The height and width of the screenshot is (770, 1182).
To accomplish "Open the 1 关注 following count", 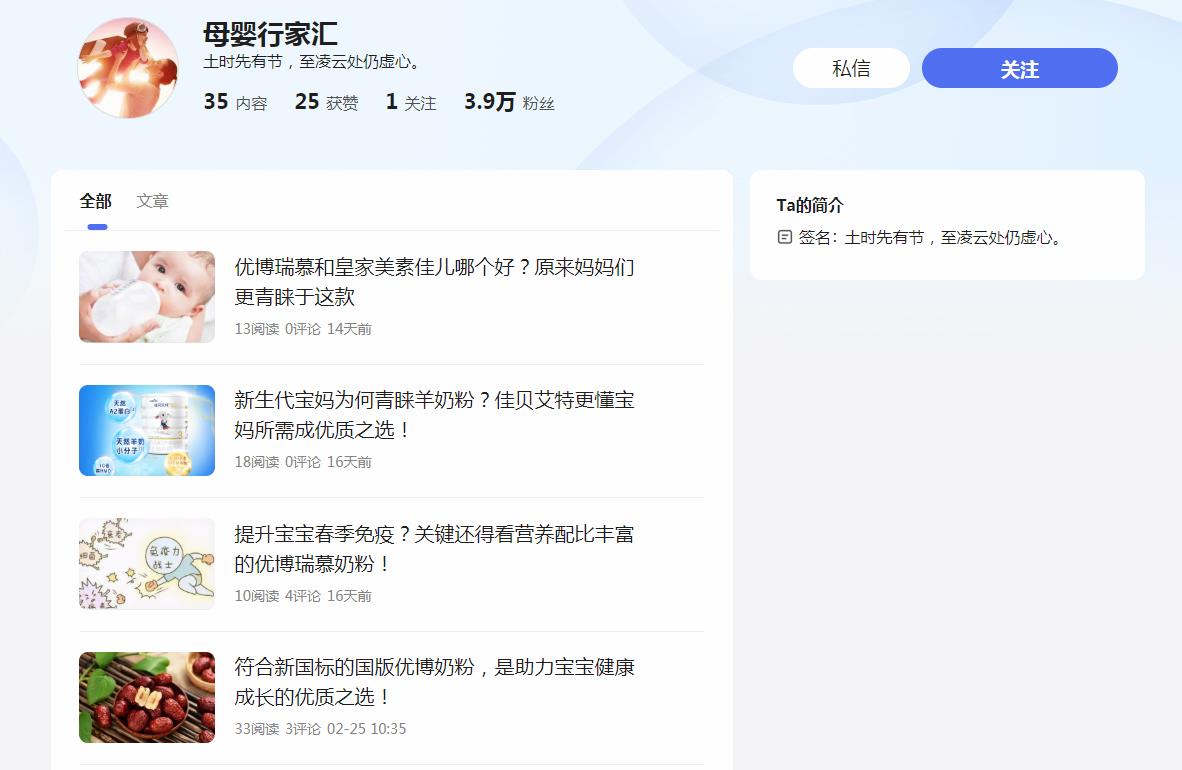I will pos(411,102).
